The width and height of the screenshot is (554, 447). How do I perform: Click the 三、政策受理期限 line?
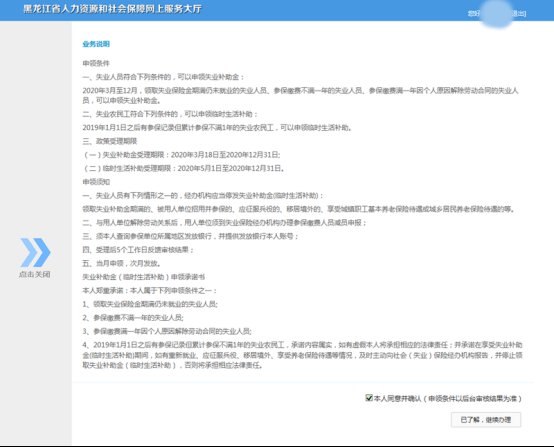click(x=110, y=141)
